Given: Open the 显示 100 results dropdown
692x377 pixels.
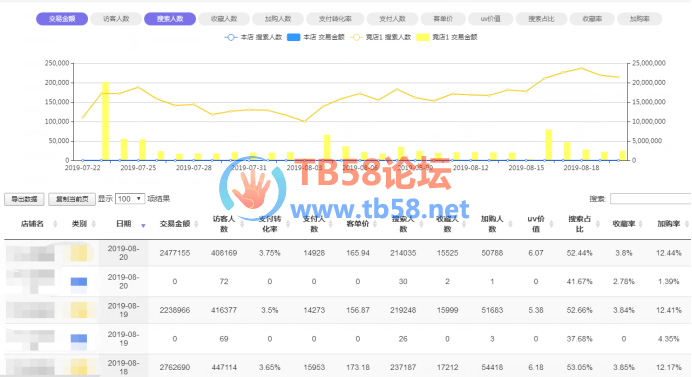Looking at the screenshot, I should (130, 199).
